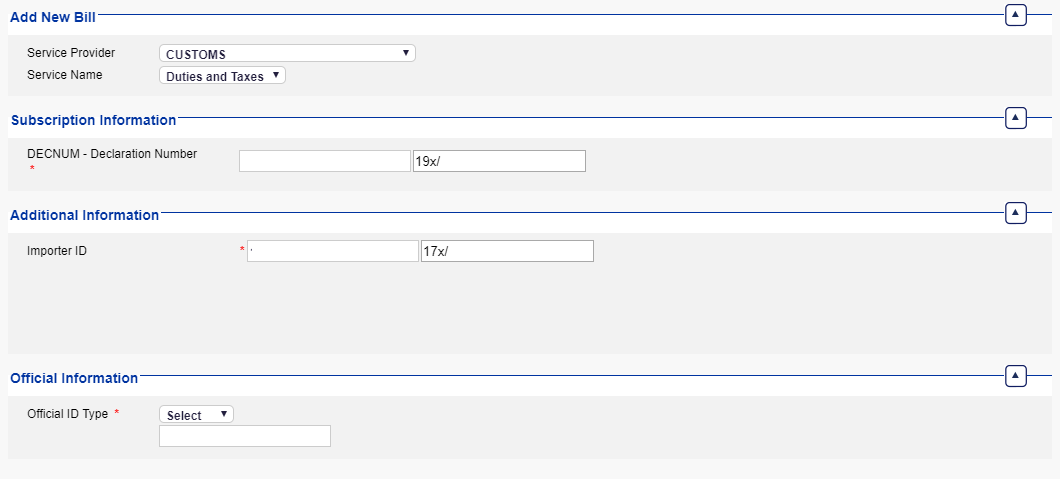
Task: Click the Importer ID label
Action: click(x=57, y=251)
